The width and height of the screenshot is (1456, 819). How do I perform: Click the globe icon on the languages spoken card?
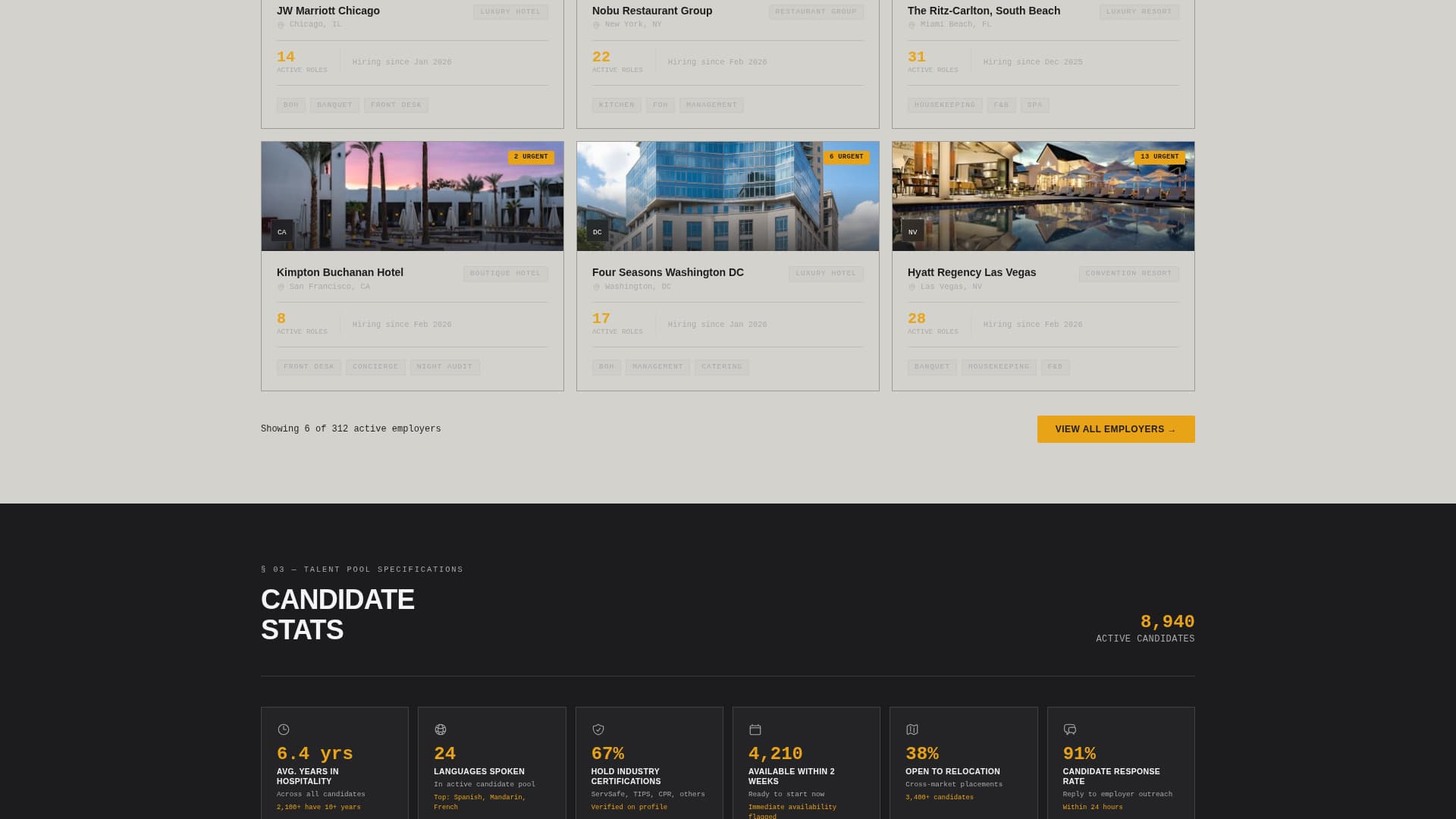441,729
